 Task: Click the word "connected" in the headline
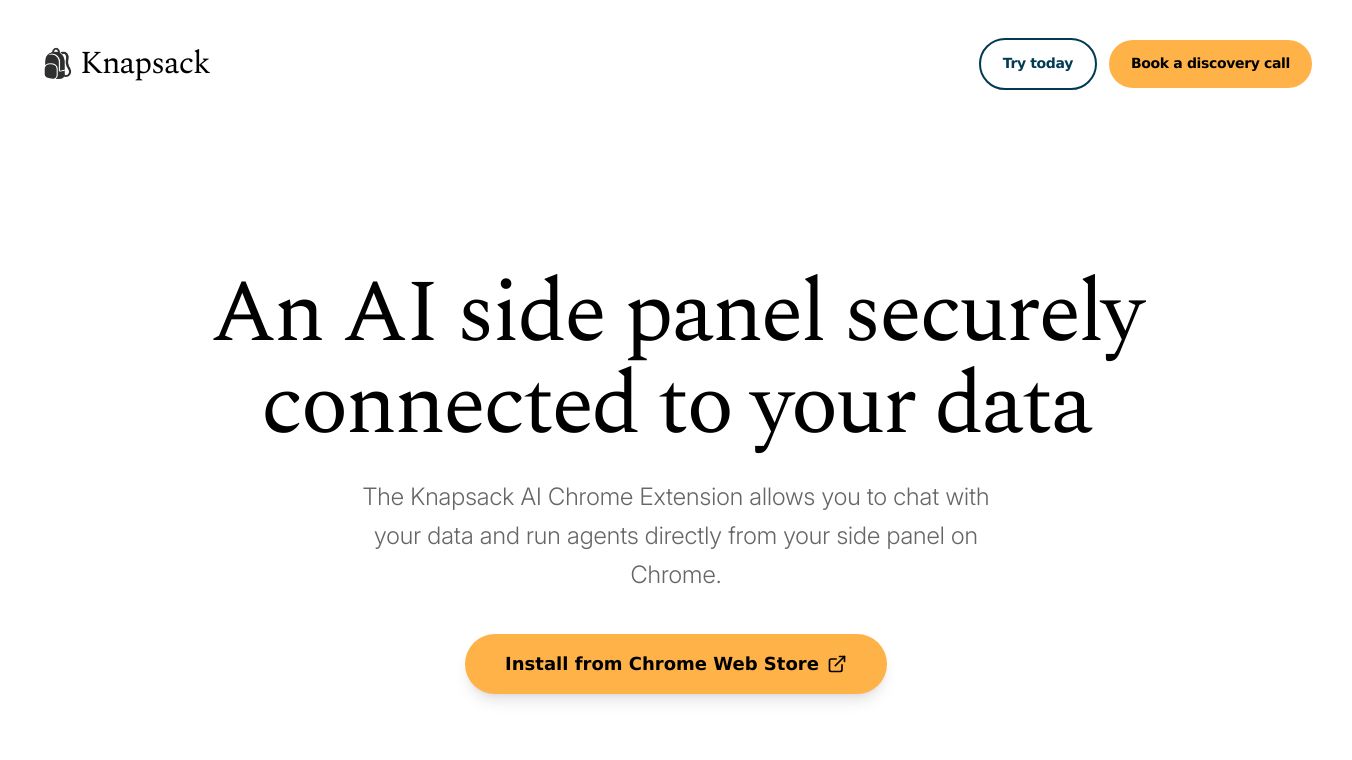pos(450,405)
